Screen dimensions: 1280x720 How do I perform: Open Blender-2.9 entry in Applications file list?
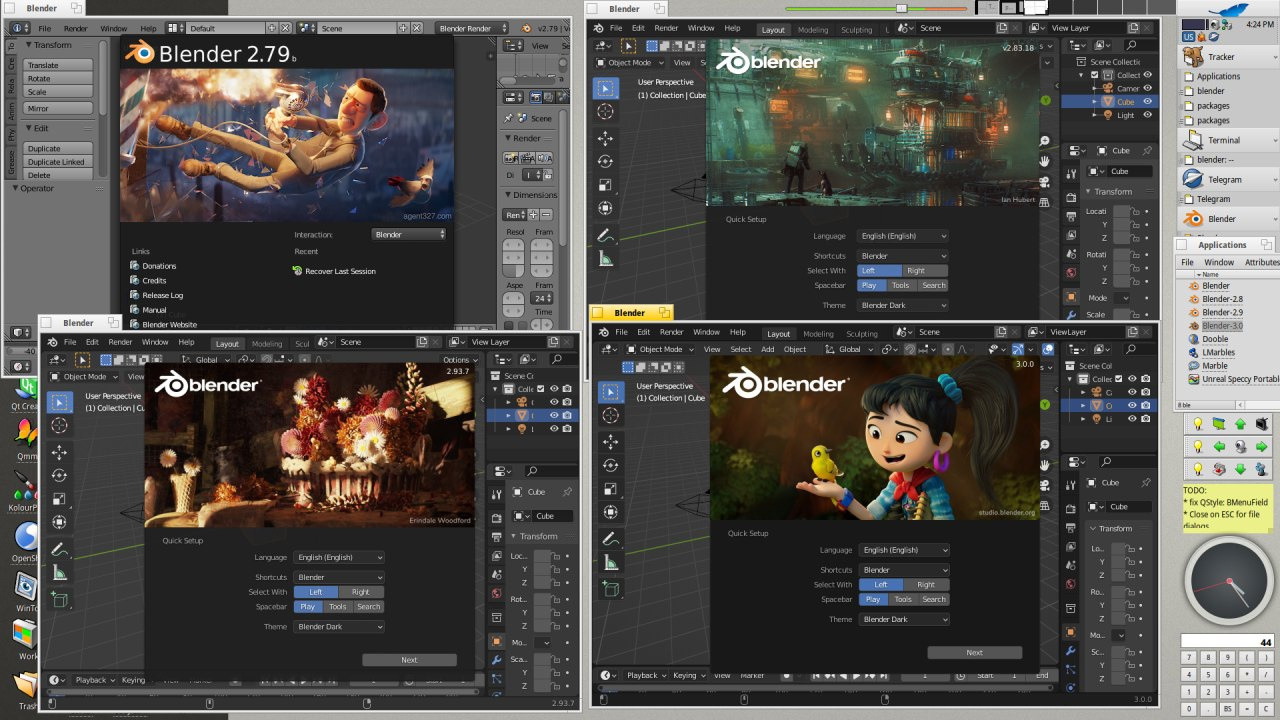coord(1222,312)
